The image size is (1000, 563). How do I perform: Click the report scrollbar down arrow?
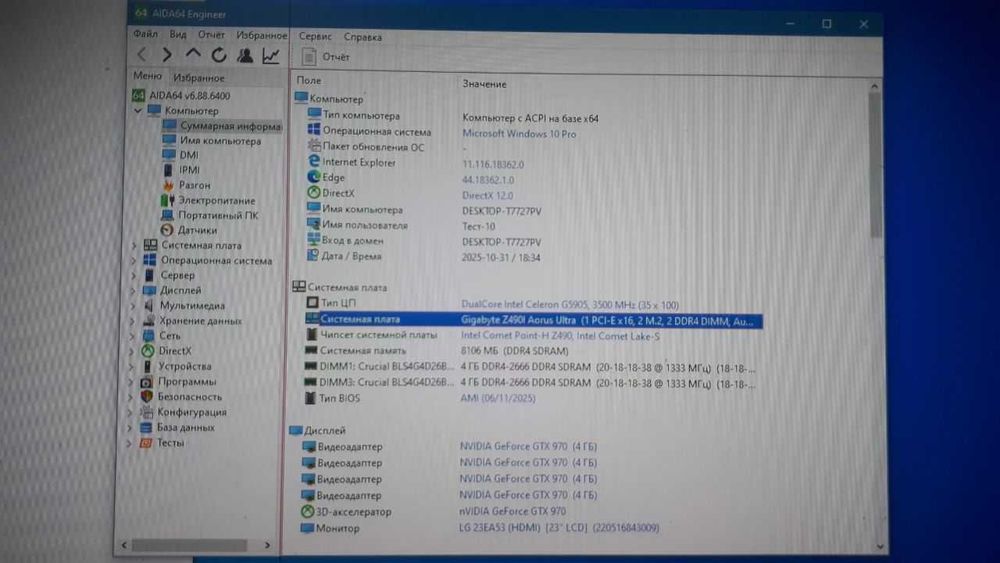(x=880, y=546)
